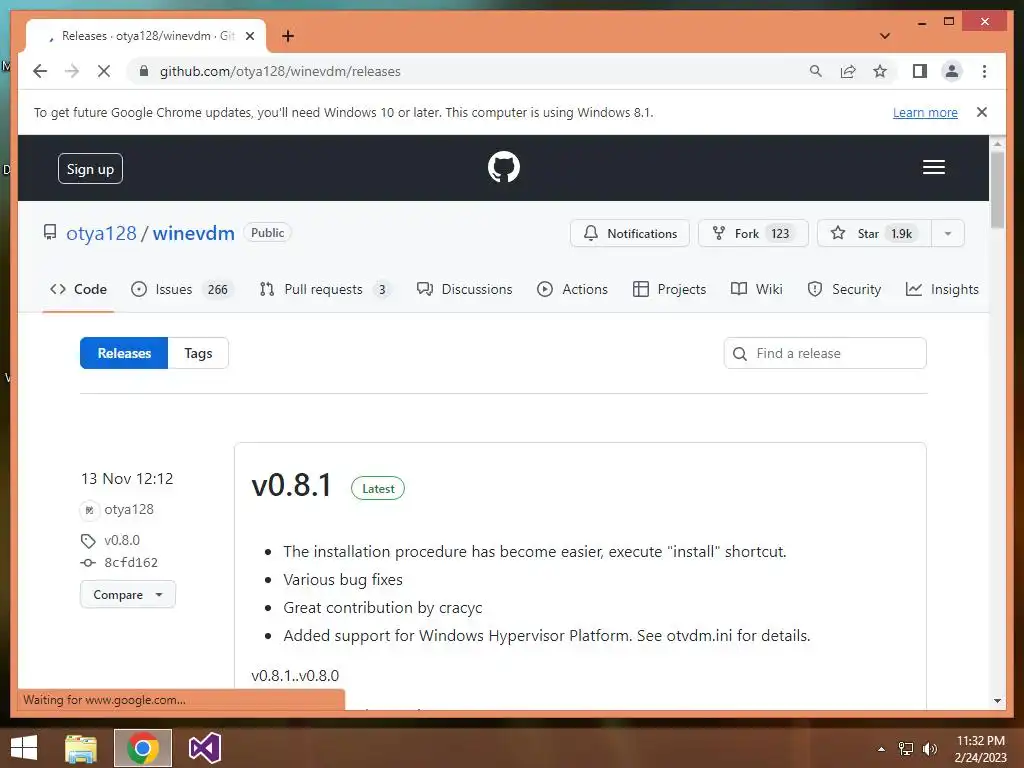Open commit 8cfd162
Viewport: 1024px width, 768px height.
click(131, 562)
